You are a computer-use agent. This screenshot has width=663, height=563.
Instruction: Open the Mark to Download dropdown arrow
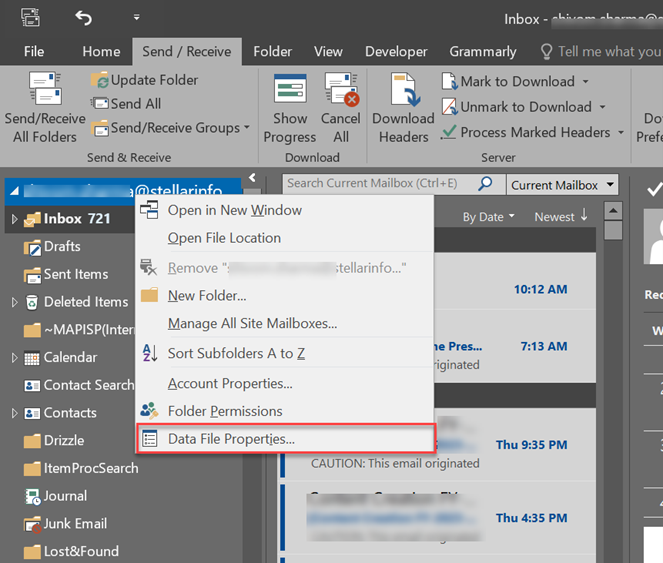586,81
